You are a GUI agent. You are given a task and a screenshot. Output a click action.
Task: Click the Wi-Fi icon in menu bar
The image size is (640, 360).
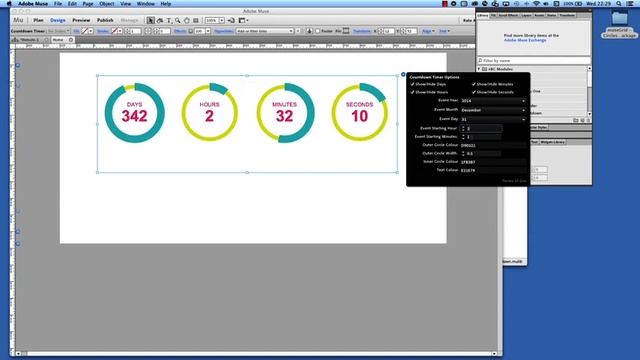tap(536, 4)
